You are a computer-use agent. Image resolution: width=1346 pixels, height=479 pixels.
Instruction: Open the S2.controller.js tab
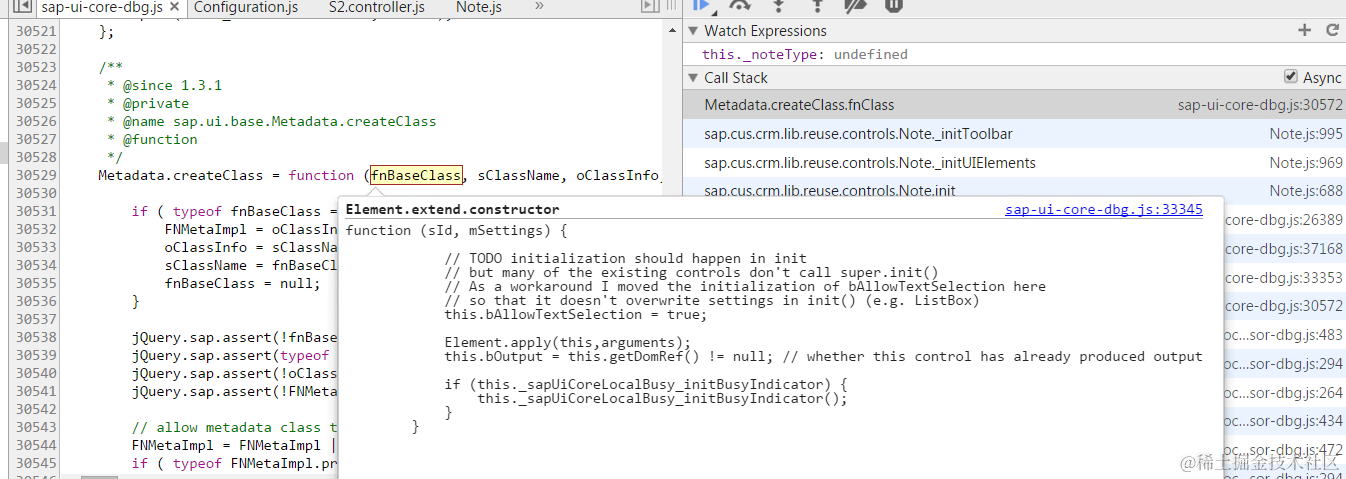click(376, 7)
